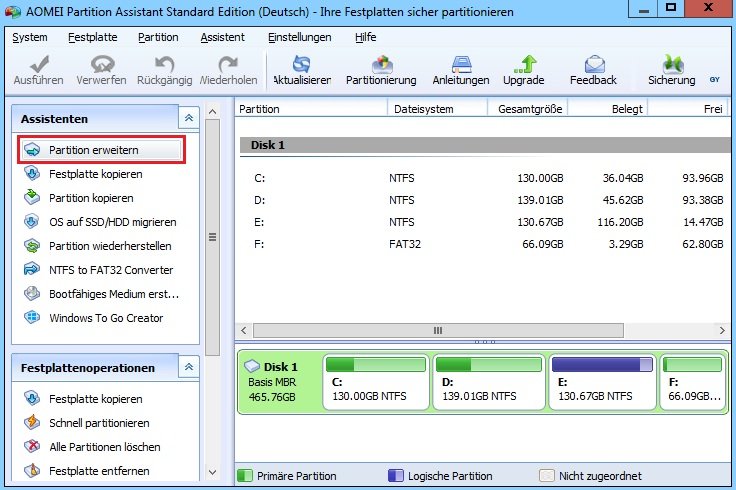Click the Rückgängig undo arrow icon
The height and width of the screenshot is (490, 736).
[164, 64]
